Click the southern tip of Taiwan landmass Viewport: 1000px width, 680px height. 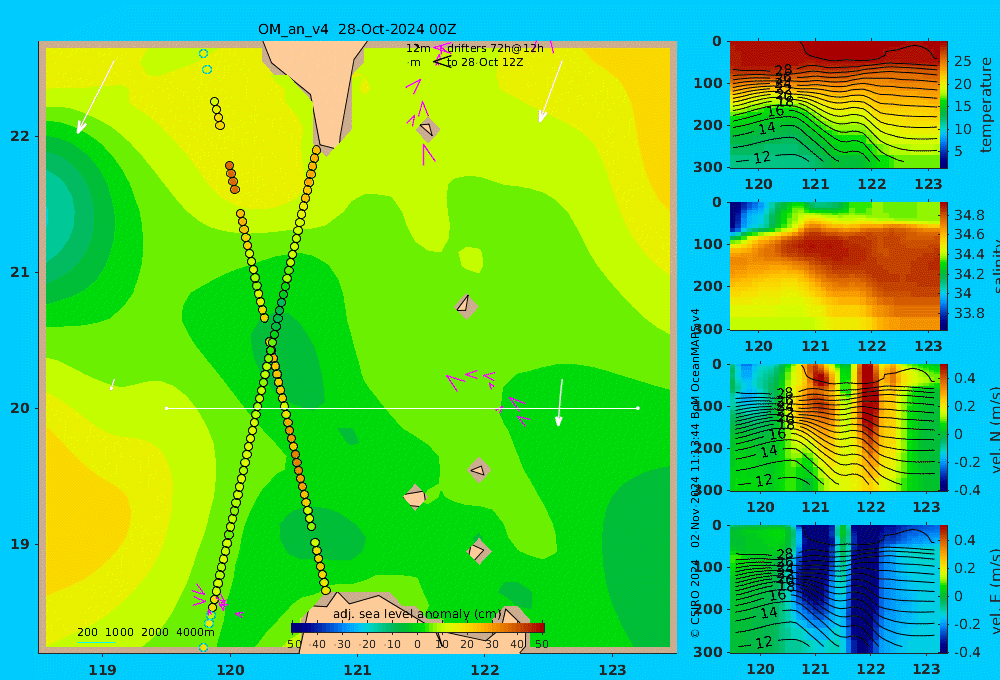[x=327, y=149]
